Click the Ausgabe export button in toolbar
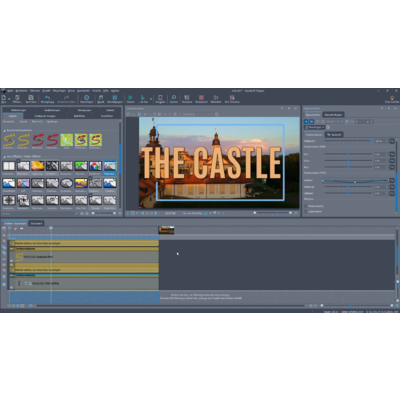 [160, 99]
